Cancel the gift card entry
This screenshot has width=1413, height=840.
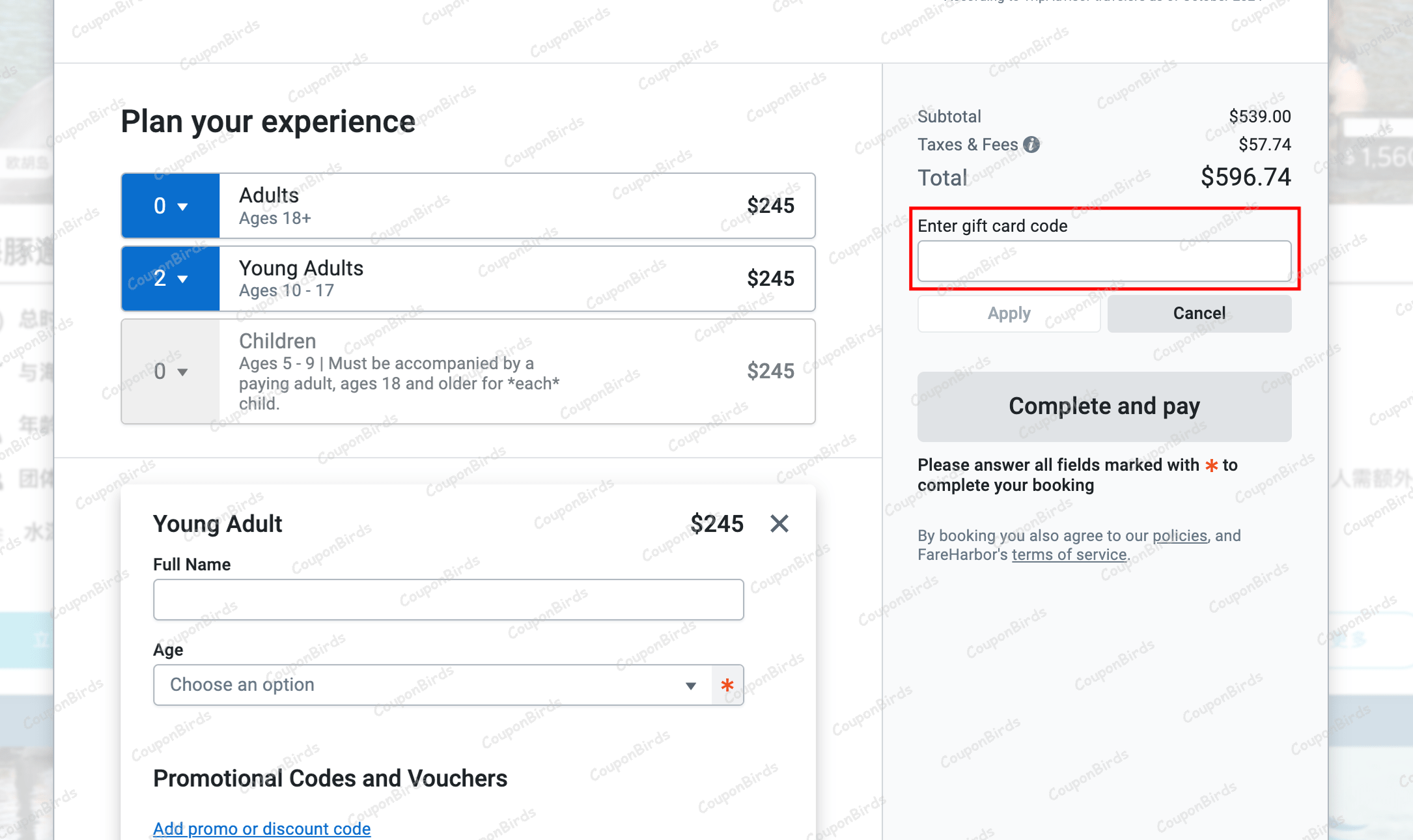click(x=1199, y=313)
